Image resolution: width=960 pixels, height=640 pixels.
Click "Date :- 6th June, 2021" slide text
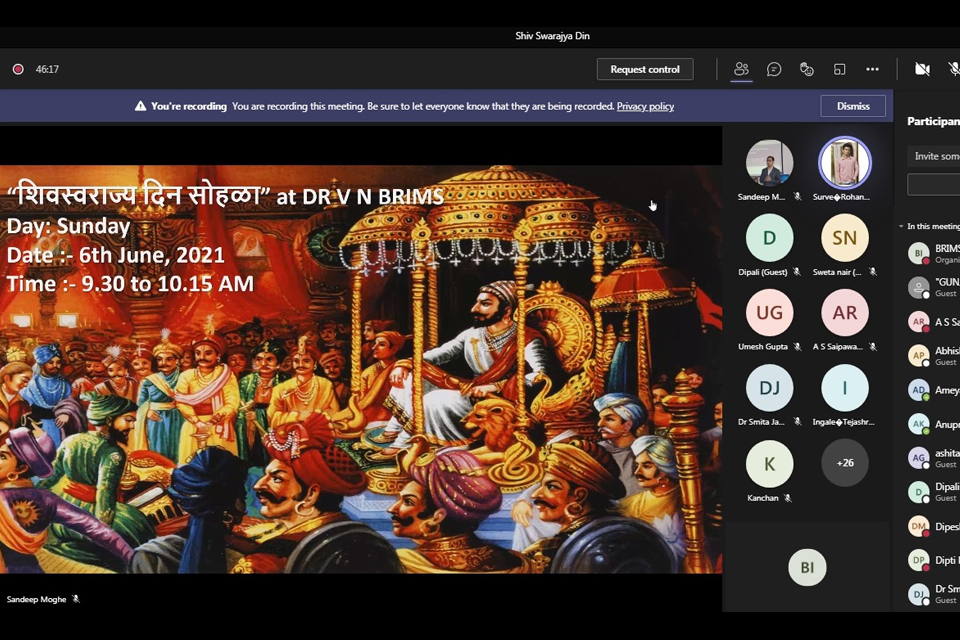(x=116, y=255)
